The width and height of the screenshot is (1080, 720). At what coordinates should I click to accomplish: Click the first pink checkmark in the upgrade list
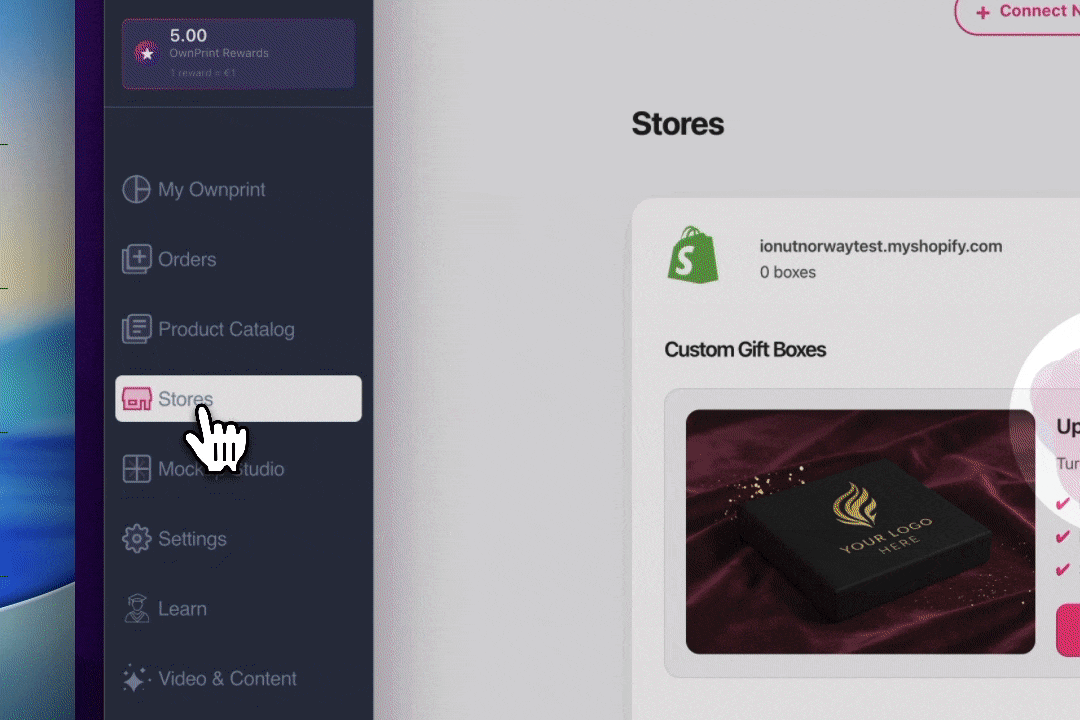click(1063, 503)
